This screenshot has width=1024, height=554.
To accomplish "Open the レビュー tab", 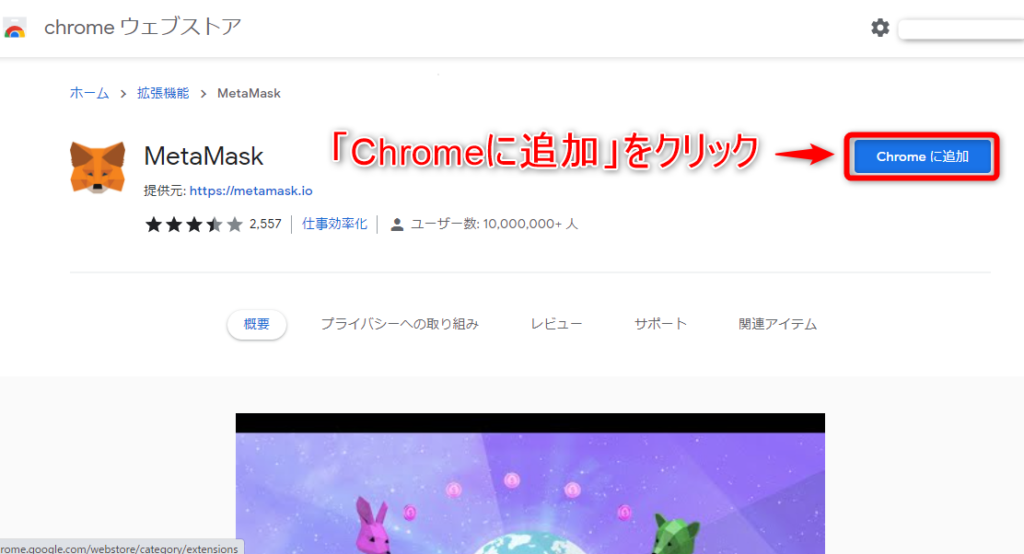I will [x=556, y=324].
